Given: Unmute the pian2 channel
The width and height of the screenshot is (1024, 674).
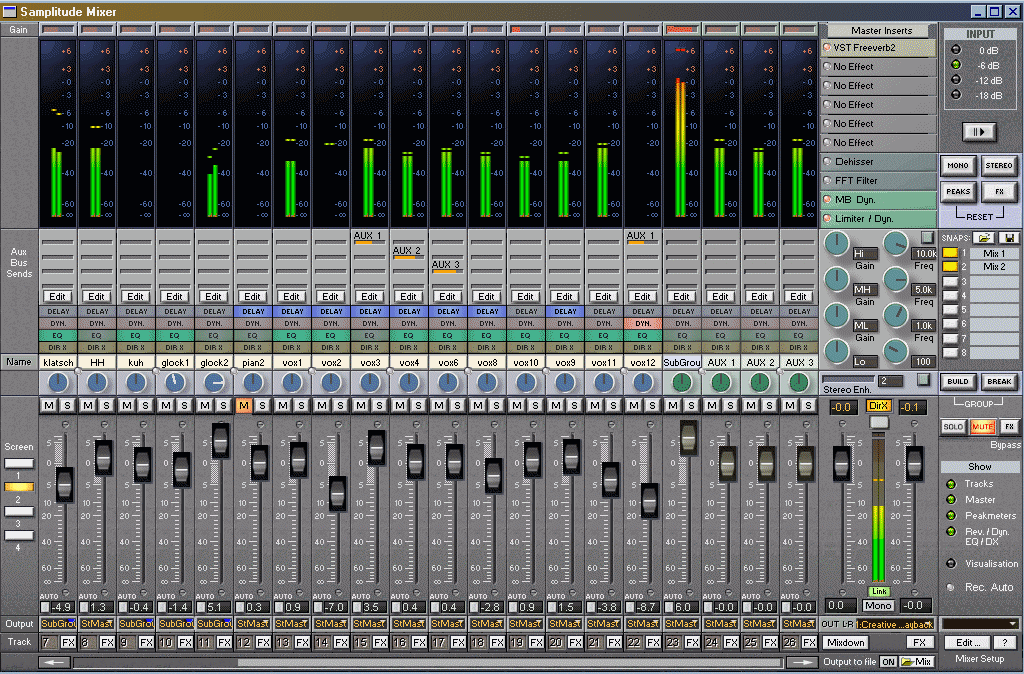Looking at the screenshot, I should 244,406.
